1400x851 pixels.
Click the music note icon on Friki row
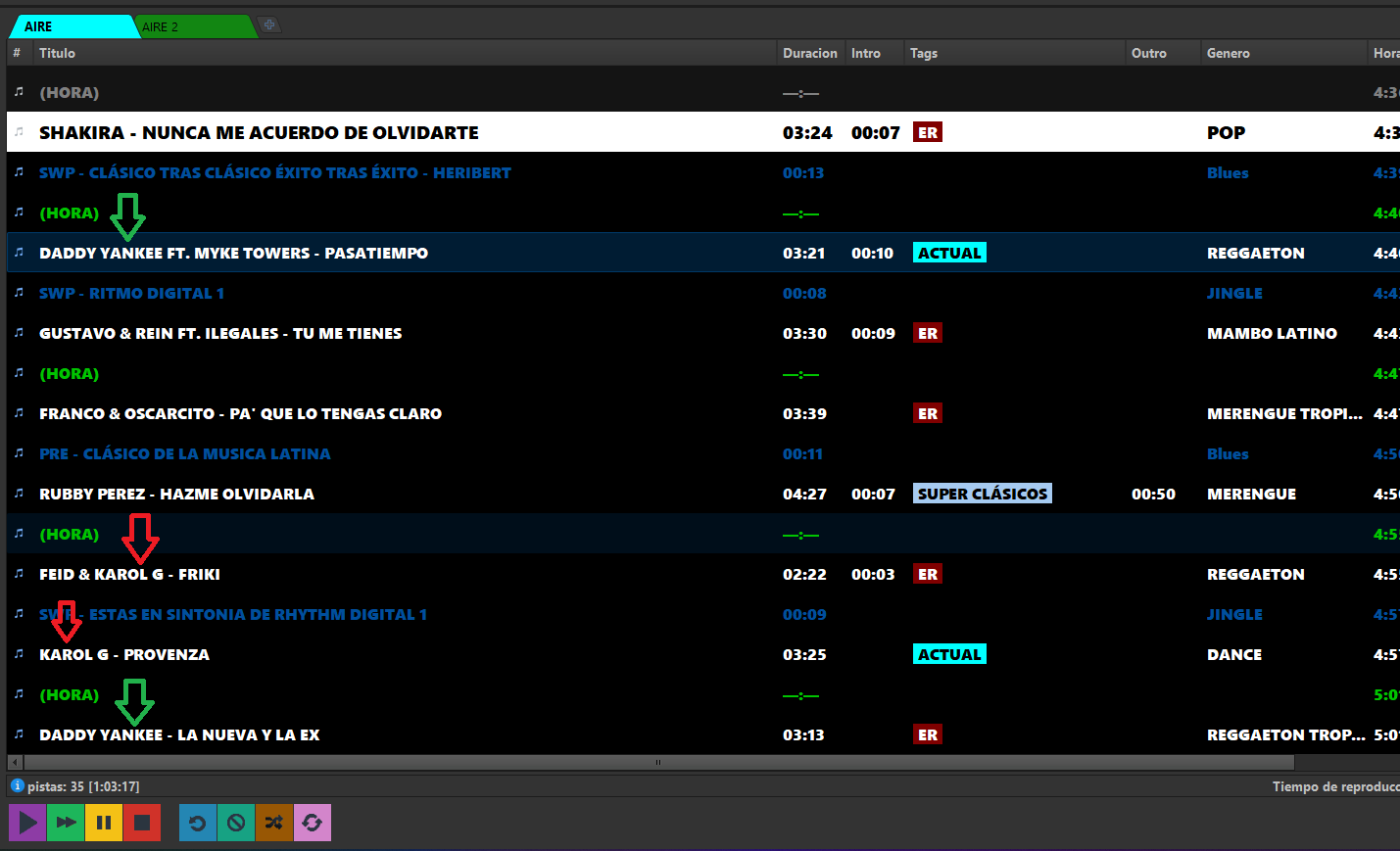(19, 573)
